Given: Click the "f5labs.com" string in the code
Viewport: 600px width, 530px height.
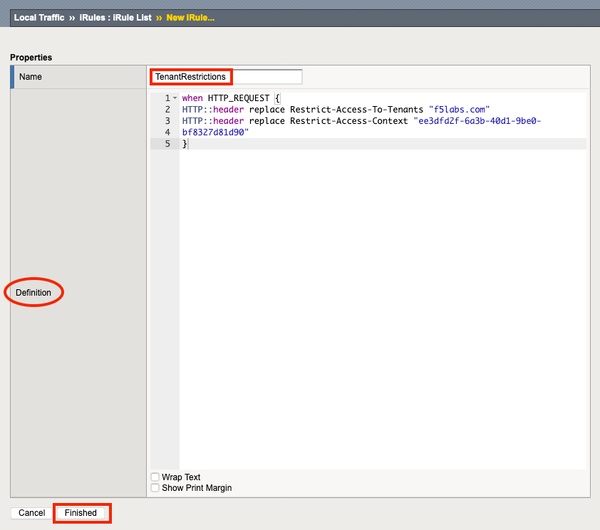Looking at the screenshot, I should pos(458,109).
